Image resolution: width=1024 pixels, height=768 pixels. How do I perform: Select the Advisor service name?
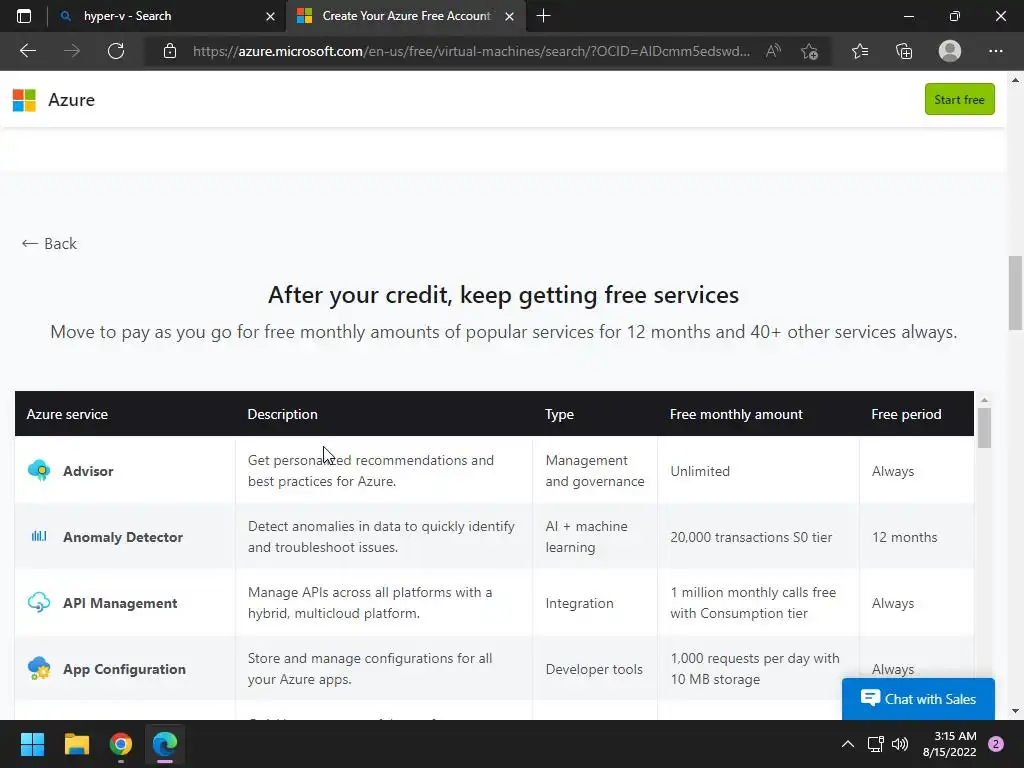(x=88, y=471)
